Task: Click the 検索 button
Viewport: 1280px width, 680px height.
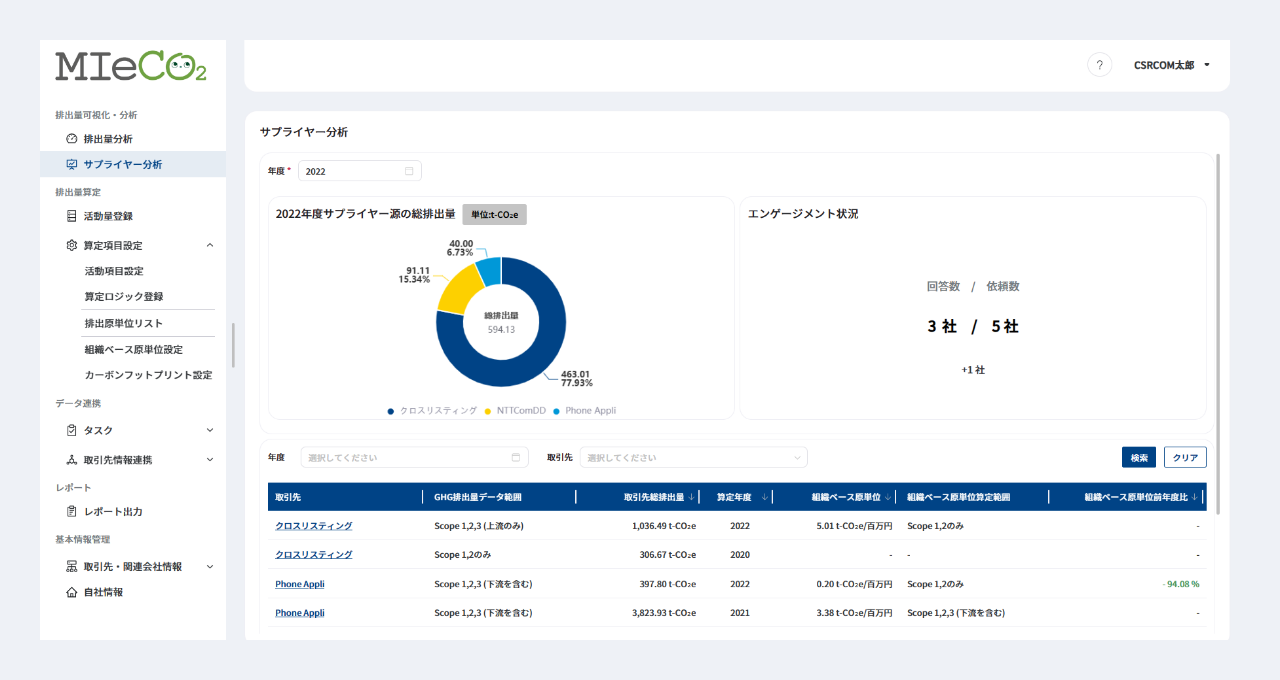Action: (x=1139, y=457)
